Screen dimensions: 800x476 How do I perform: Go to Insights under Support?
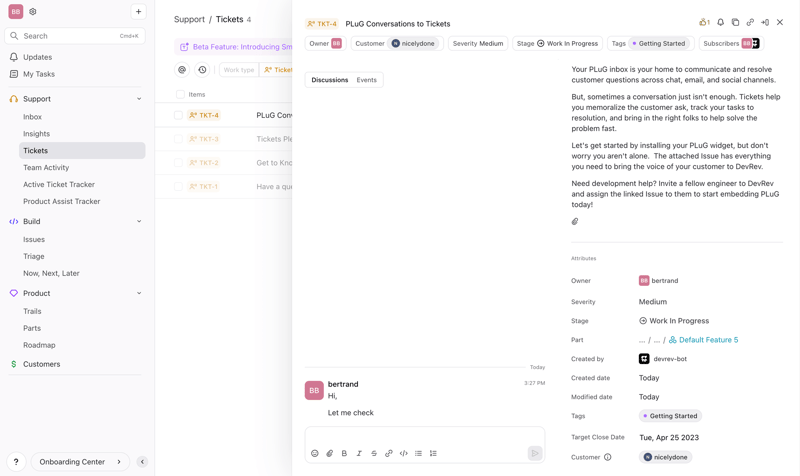point(36,134)
